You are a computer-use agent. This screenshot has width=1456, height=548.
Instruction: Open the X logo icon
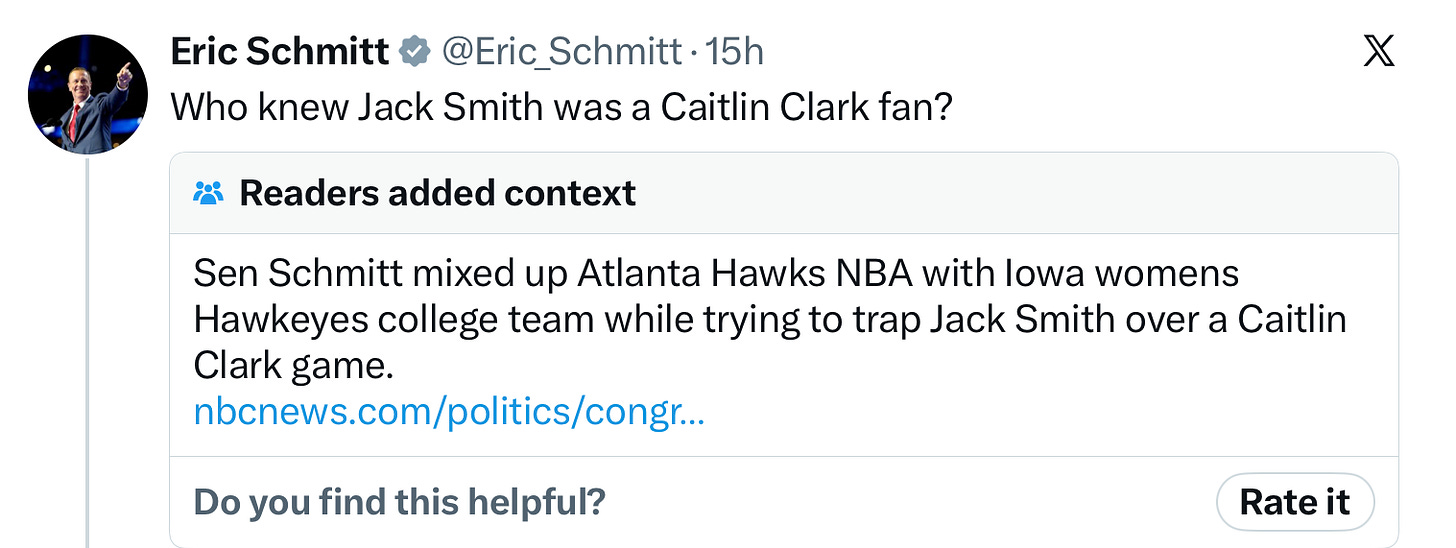(x=1379, y=50)
